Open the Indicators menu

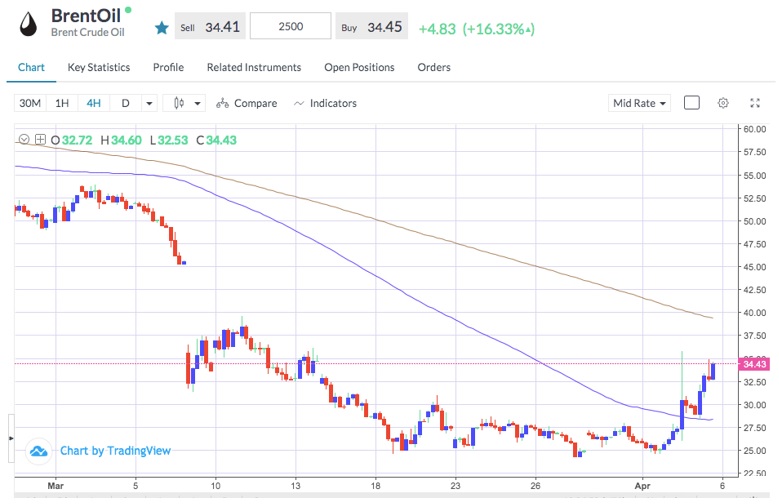[325, 103]
